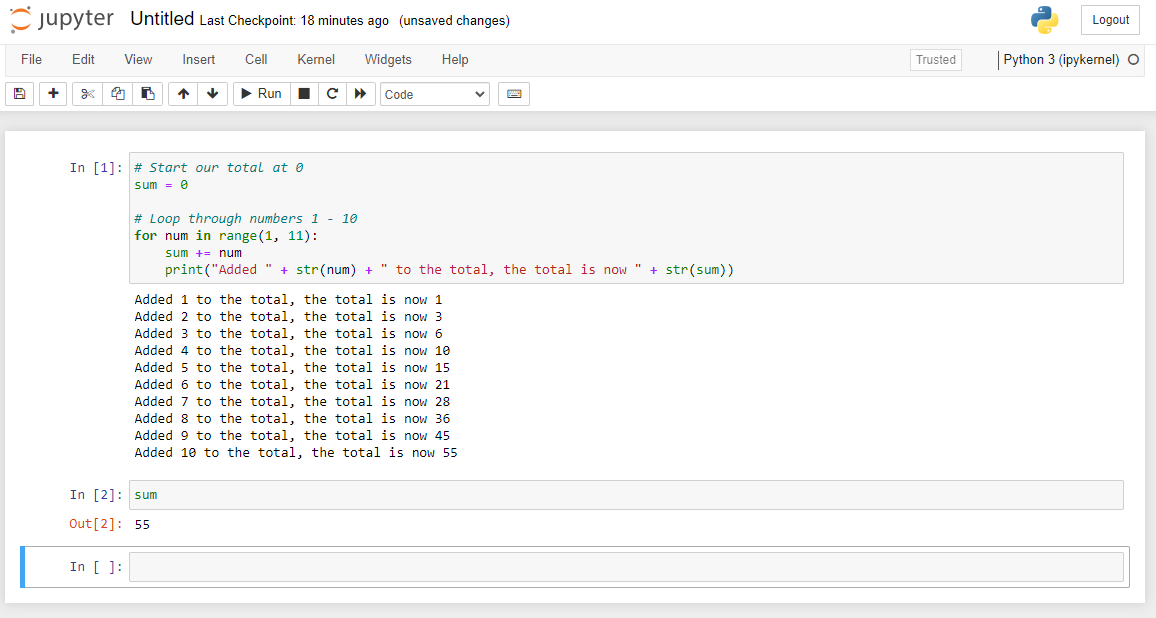
Task: Click the Last Checkpoint status text
Action: click(294, 21)
